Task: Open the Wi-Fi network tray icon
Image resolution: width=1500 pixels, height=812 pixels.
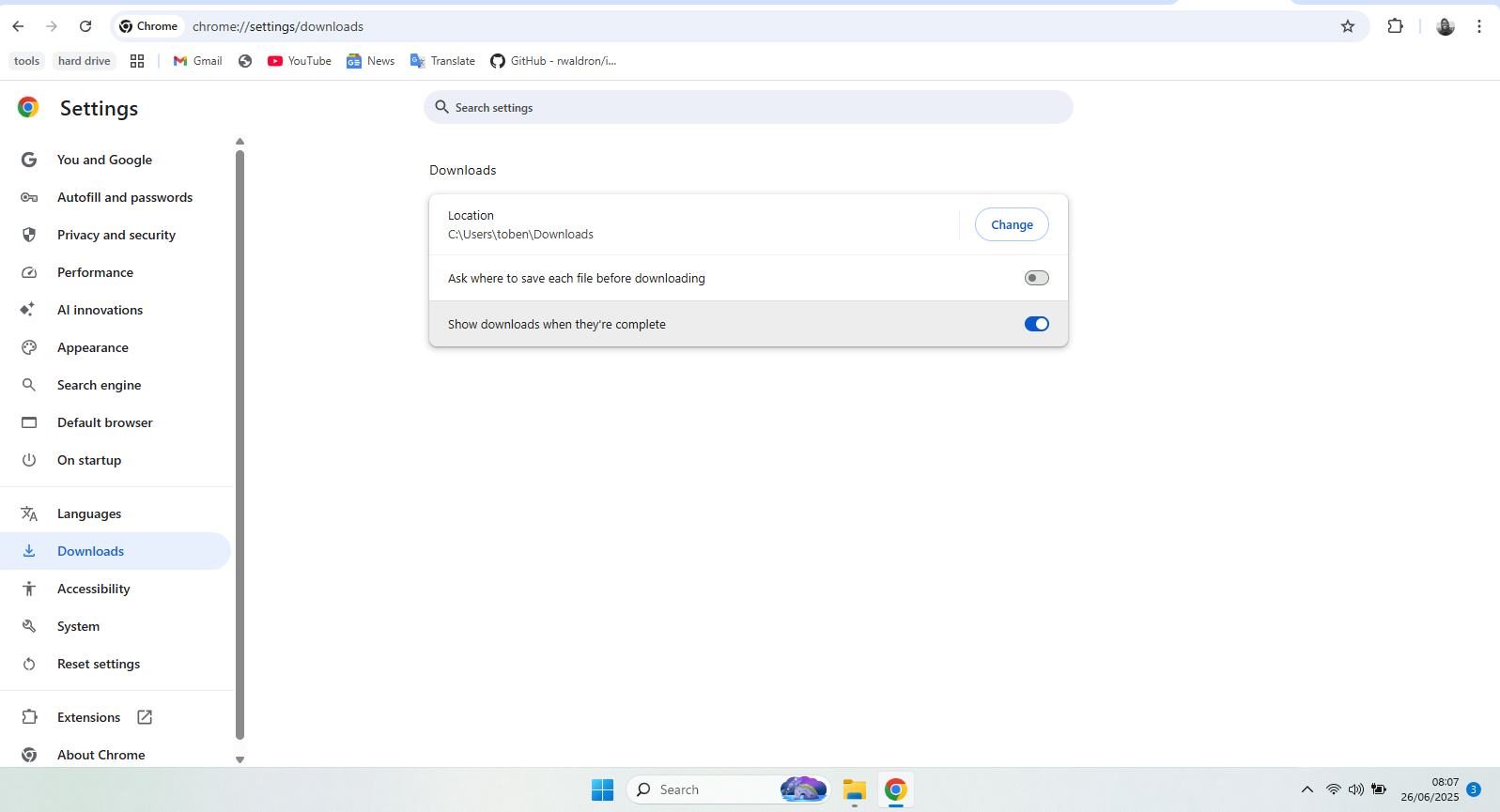Action: click(1334, 789)
